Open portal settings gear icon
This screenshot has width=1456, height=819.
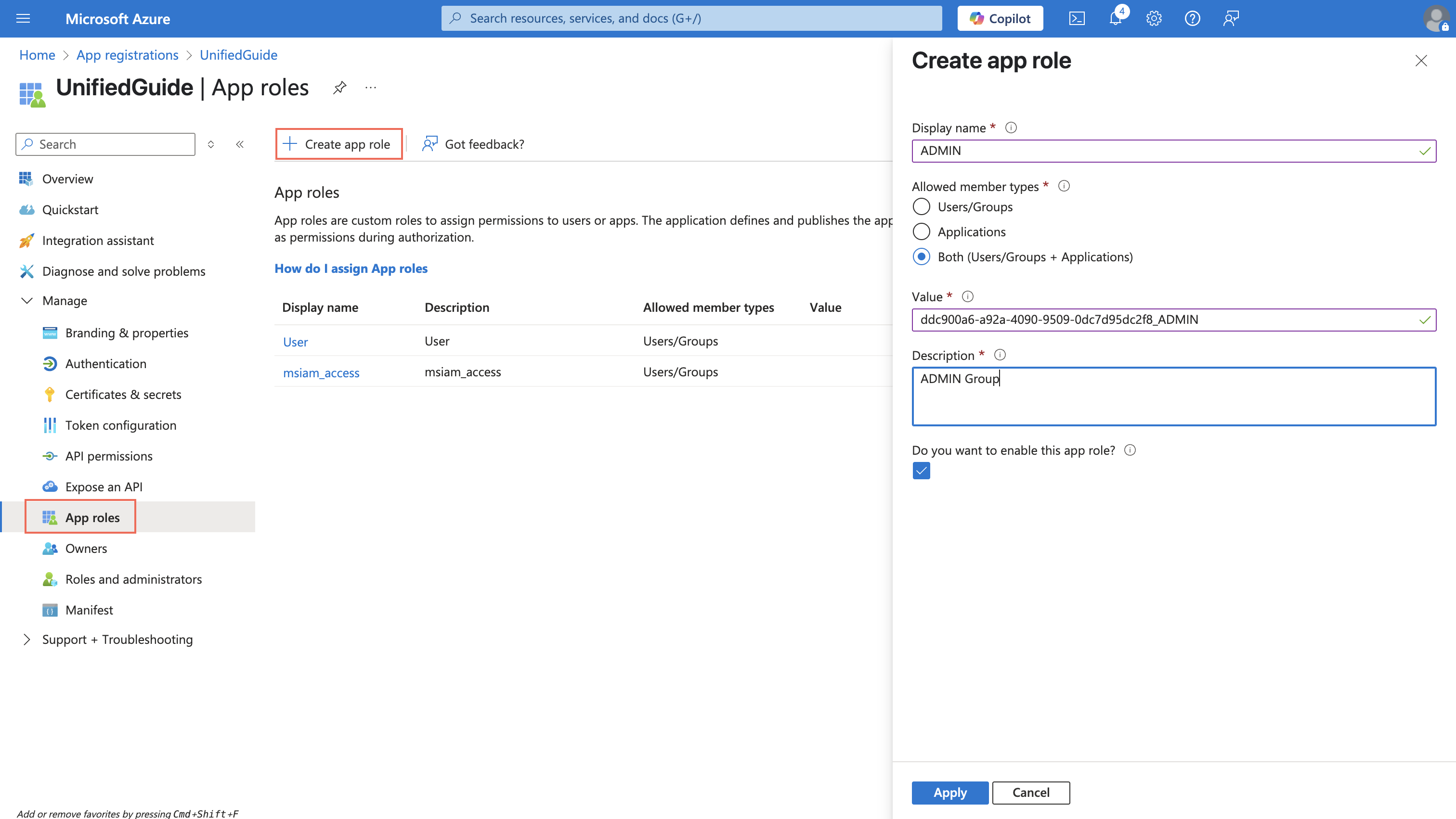point(1154,19)
